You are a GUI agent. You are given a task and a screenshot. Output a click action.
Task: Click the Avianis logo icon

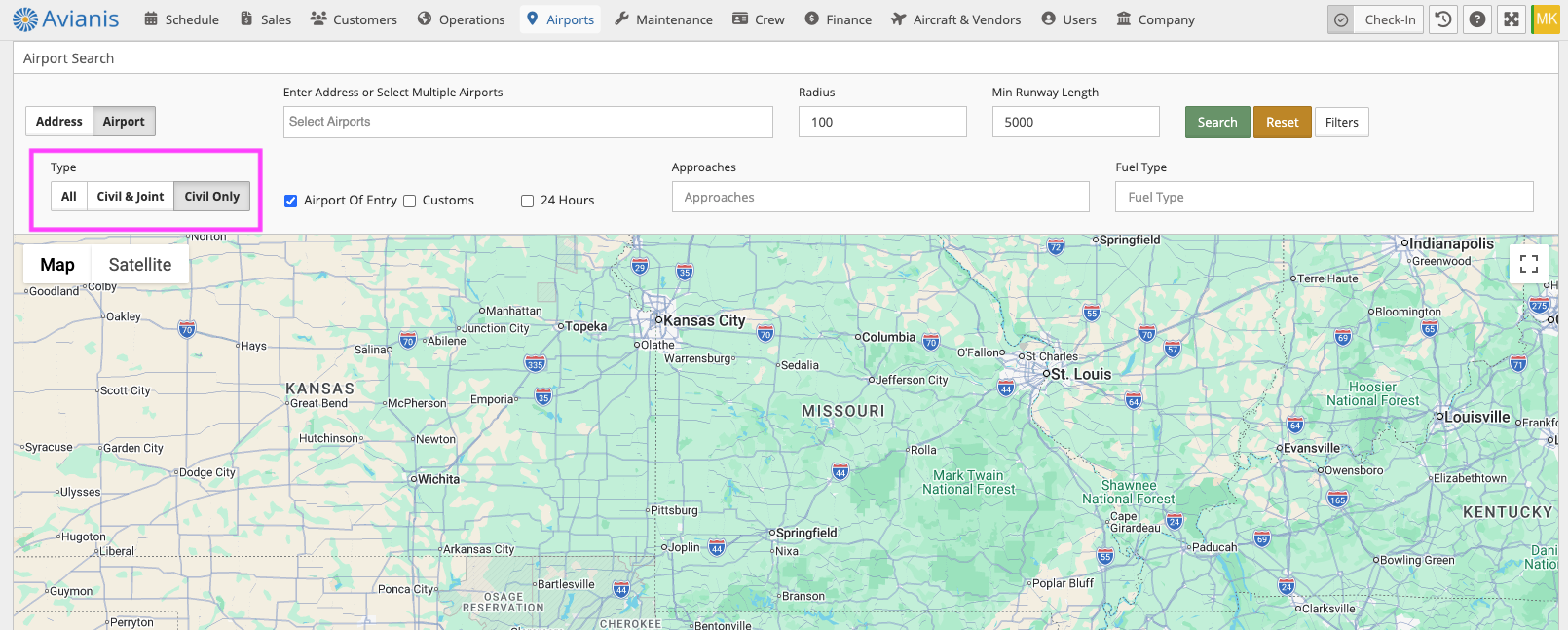[25, 19]
